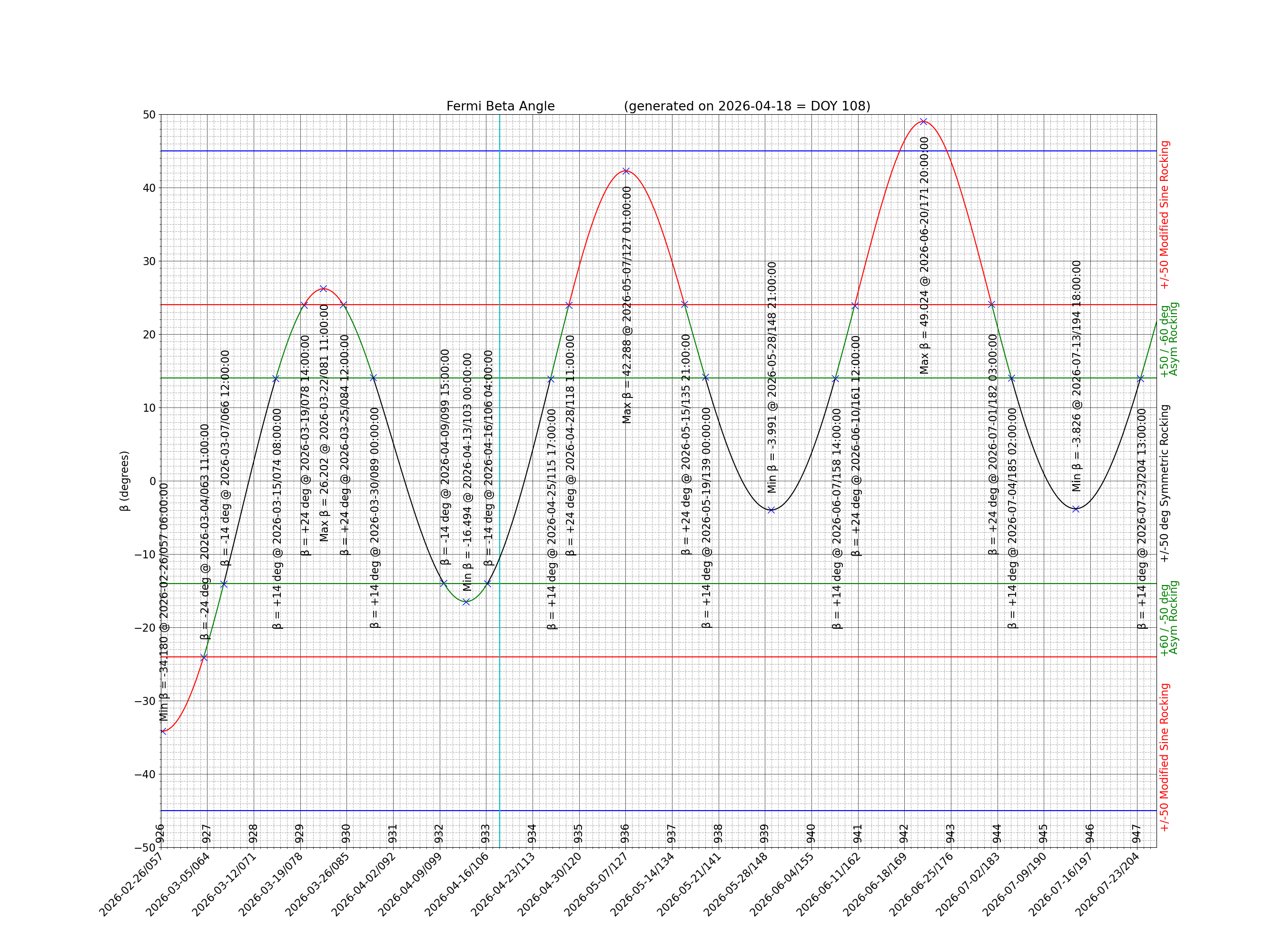1285x952 pixels.
Task: Click the Min β = -34.180 start marker
Action: click(x=163, y=731)
